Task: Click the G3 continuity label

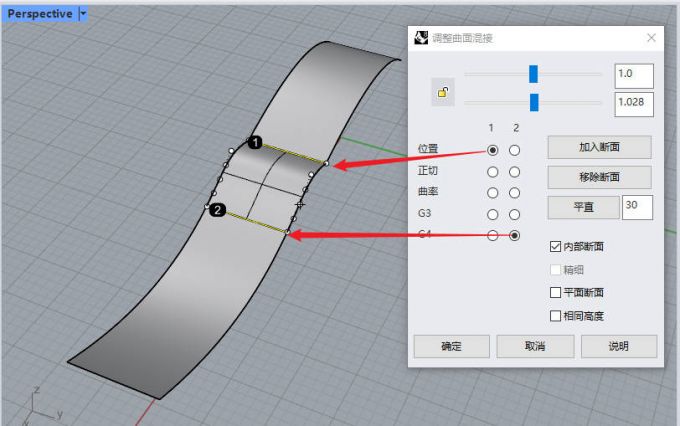Action: pyautogui.click(x=425, y=213)
